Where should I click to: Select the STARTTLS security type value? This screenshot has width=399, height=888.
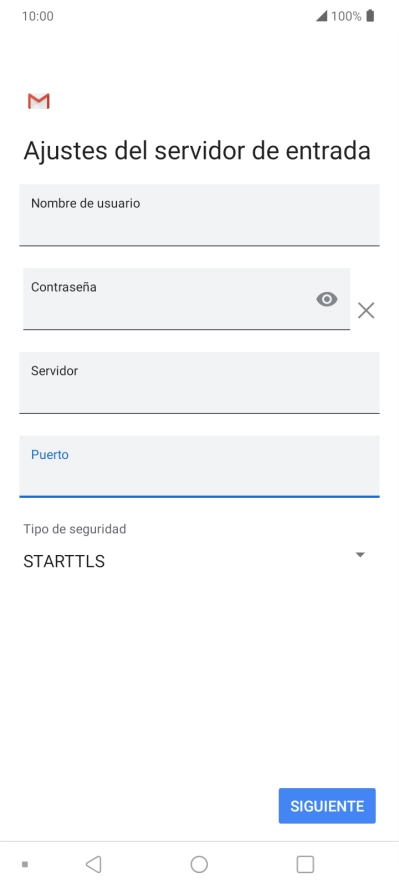click(x=64, y=561)
